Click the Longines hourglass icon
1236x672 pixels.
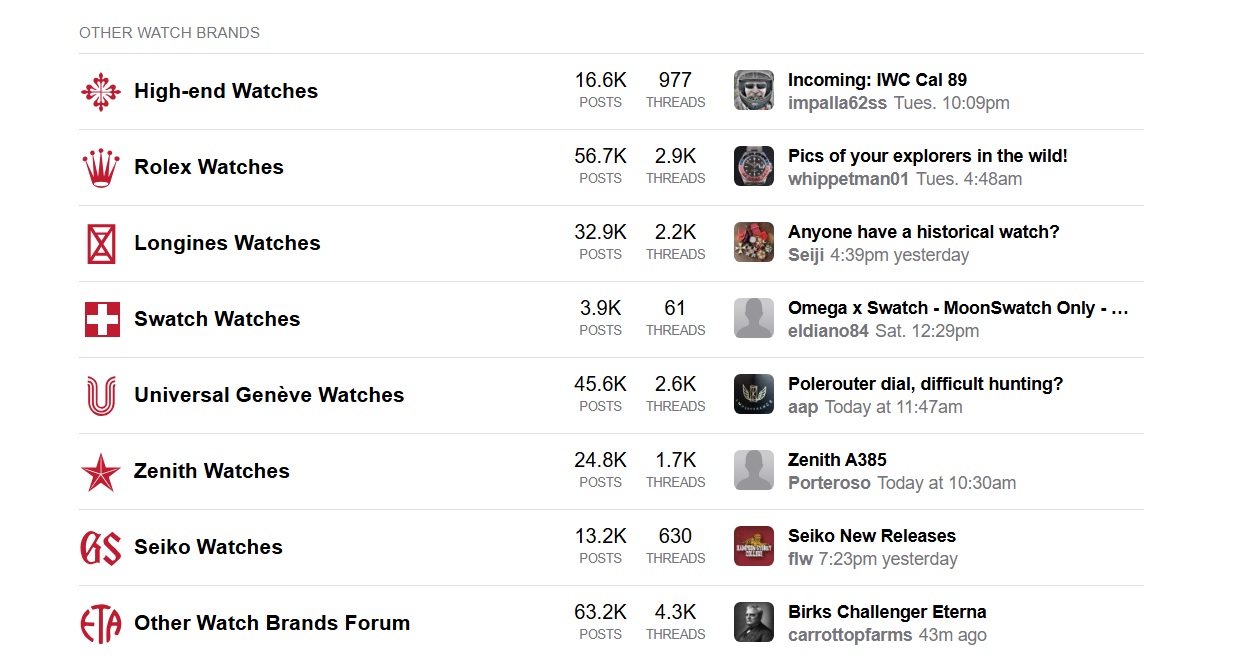[101, 244]
